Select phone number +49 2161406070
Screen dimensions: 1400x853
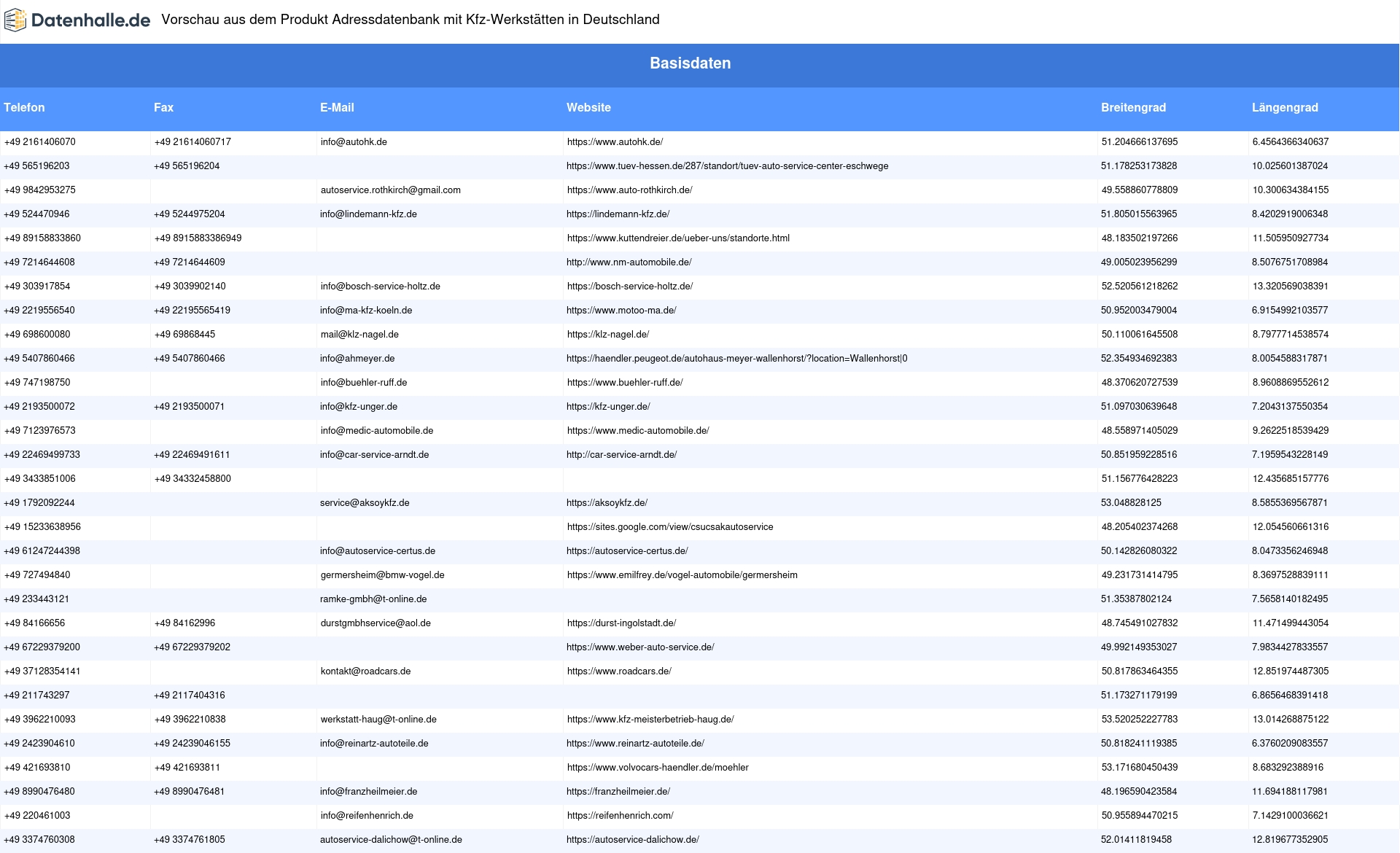pos(40,142)
